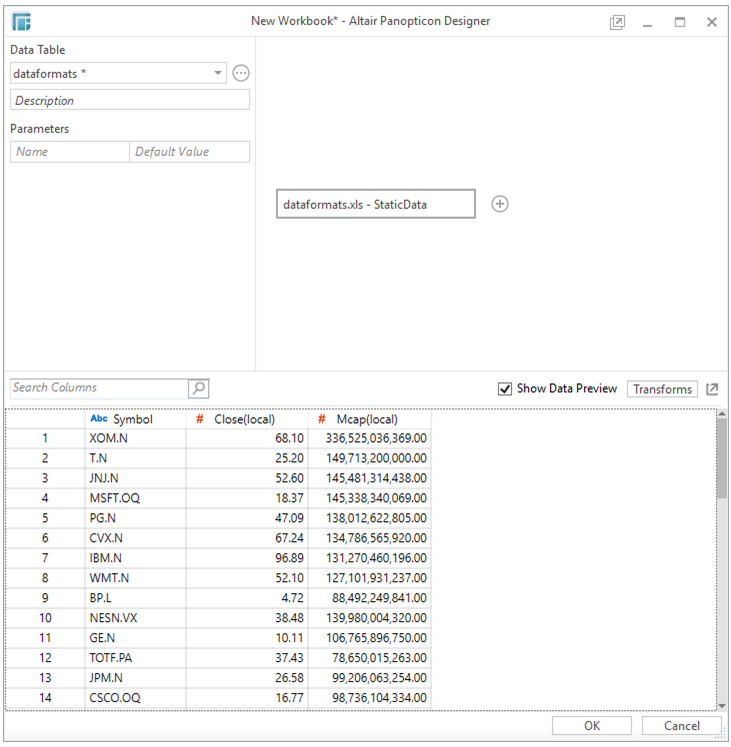Click the Search Columns field
Image resolution: width=731 pixels, height=747 pixels.
(98, 388)
